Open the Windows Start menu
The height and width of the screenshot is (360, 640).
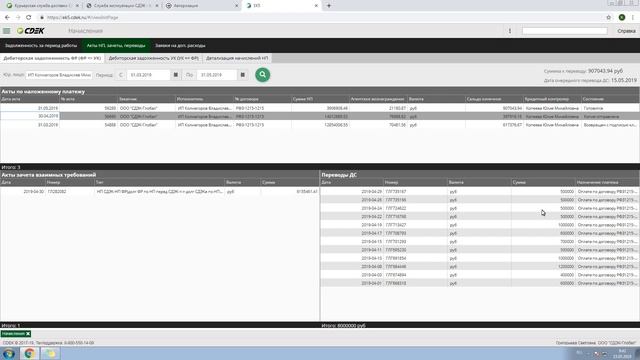pos(9,353)
